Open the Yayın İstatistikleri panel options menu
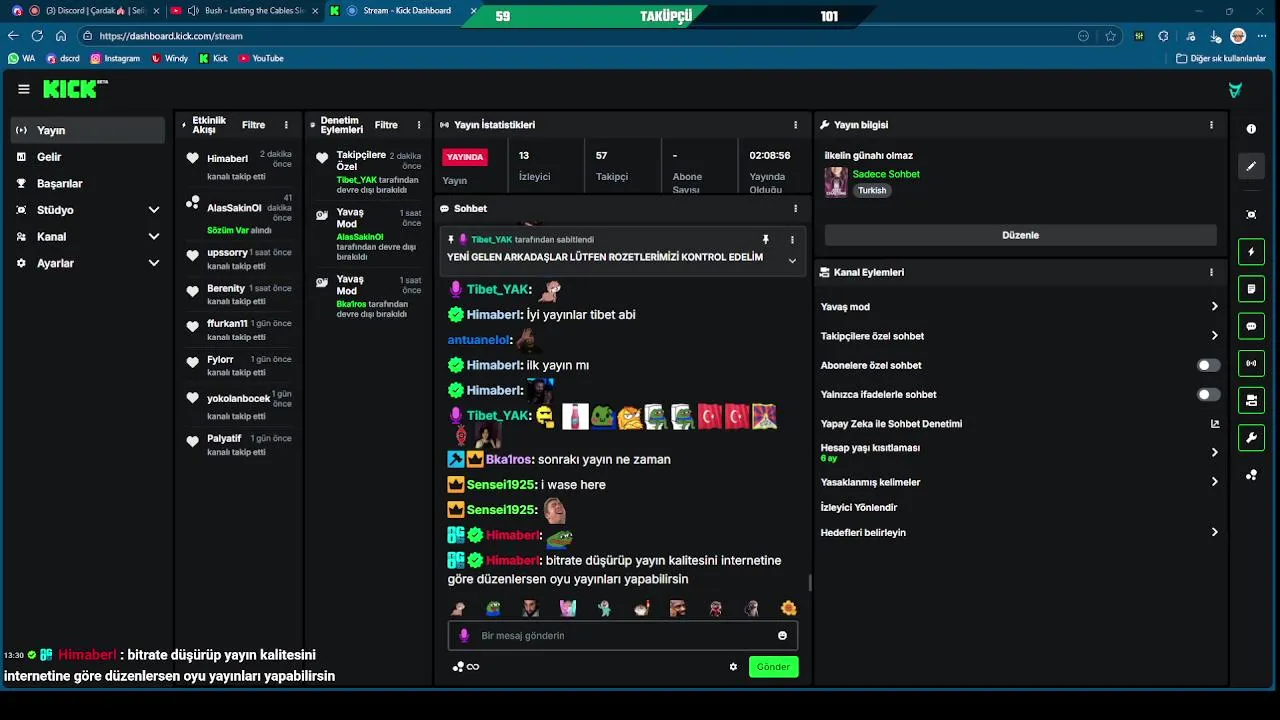The height and width of the screenshot is (720, 1280). (x=796, y=125)
